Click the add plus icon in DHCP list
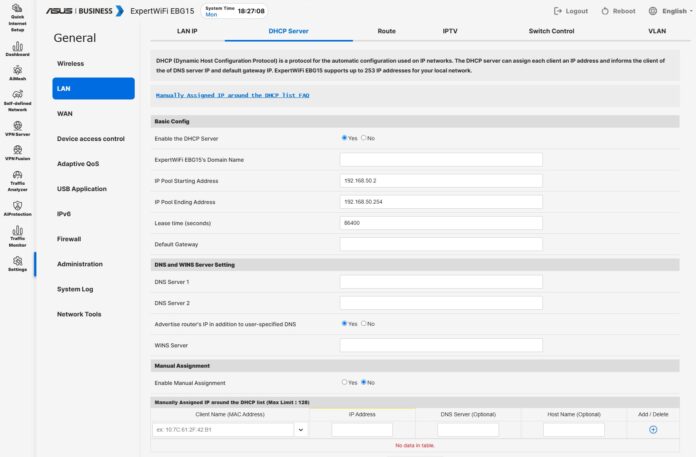696x457 pixels. coord(653,429)
